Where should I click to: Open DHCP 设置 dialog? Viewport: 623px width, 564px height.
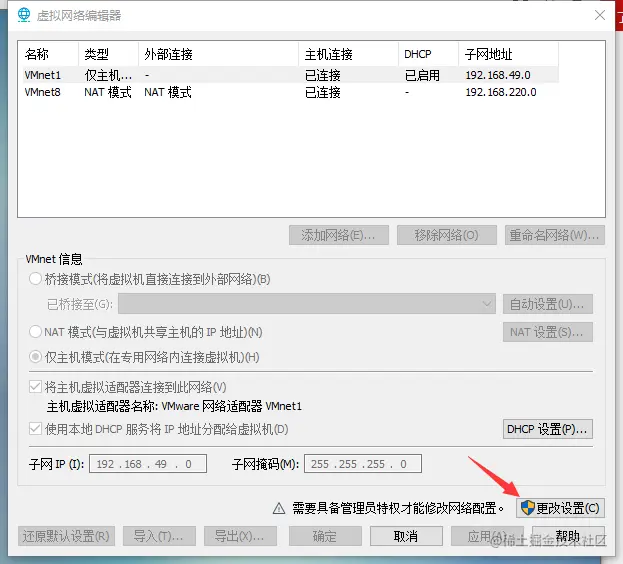pyautogui.click(x=548, y=429)
